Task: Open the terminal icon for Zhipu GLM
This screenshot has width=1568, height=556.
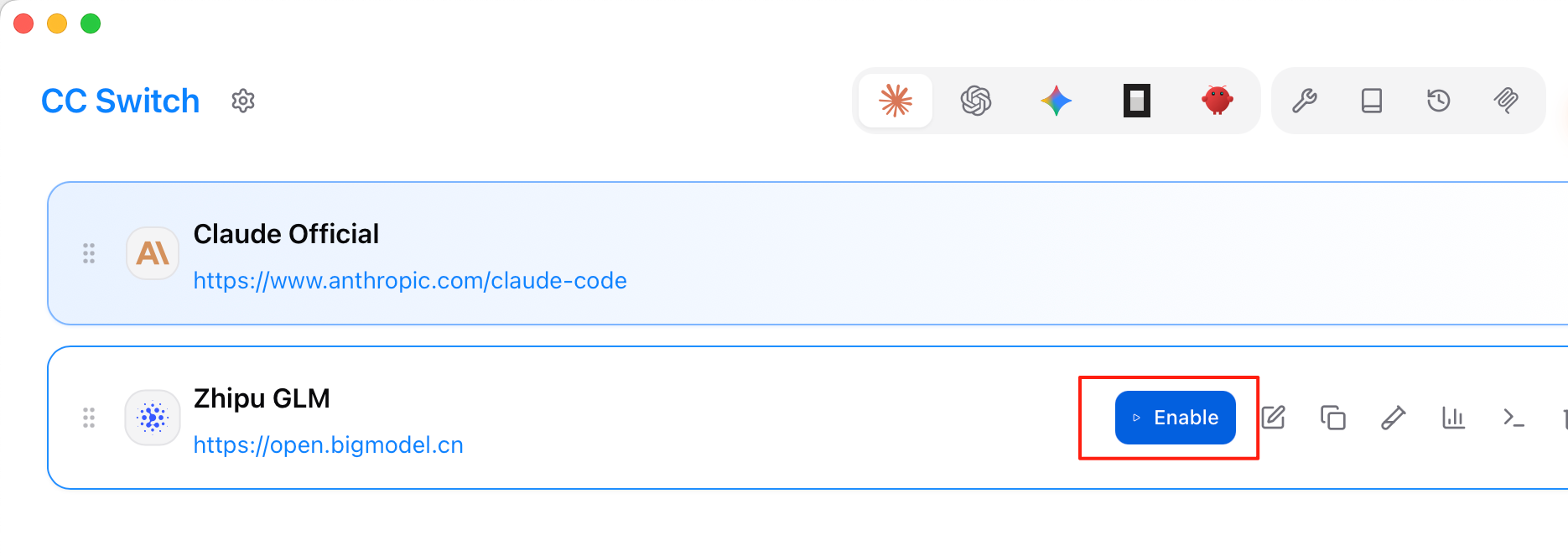Action: tap(1513, 418)
